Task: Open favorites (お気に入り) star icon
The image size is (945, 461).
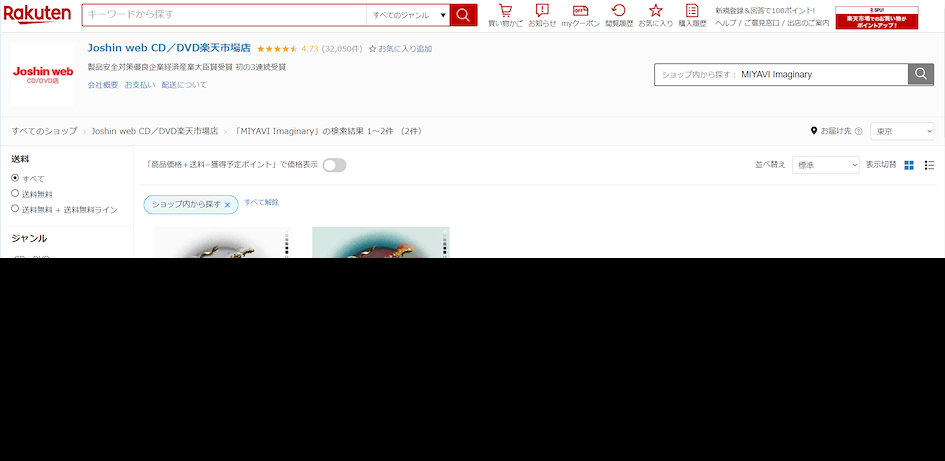Action: (655, 16)
